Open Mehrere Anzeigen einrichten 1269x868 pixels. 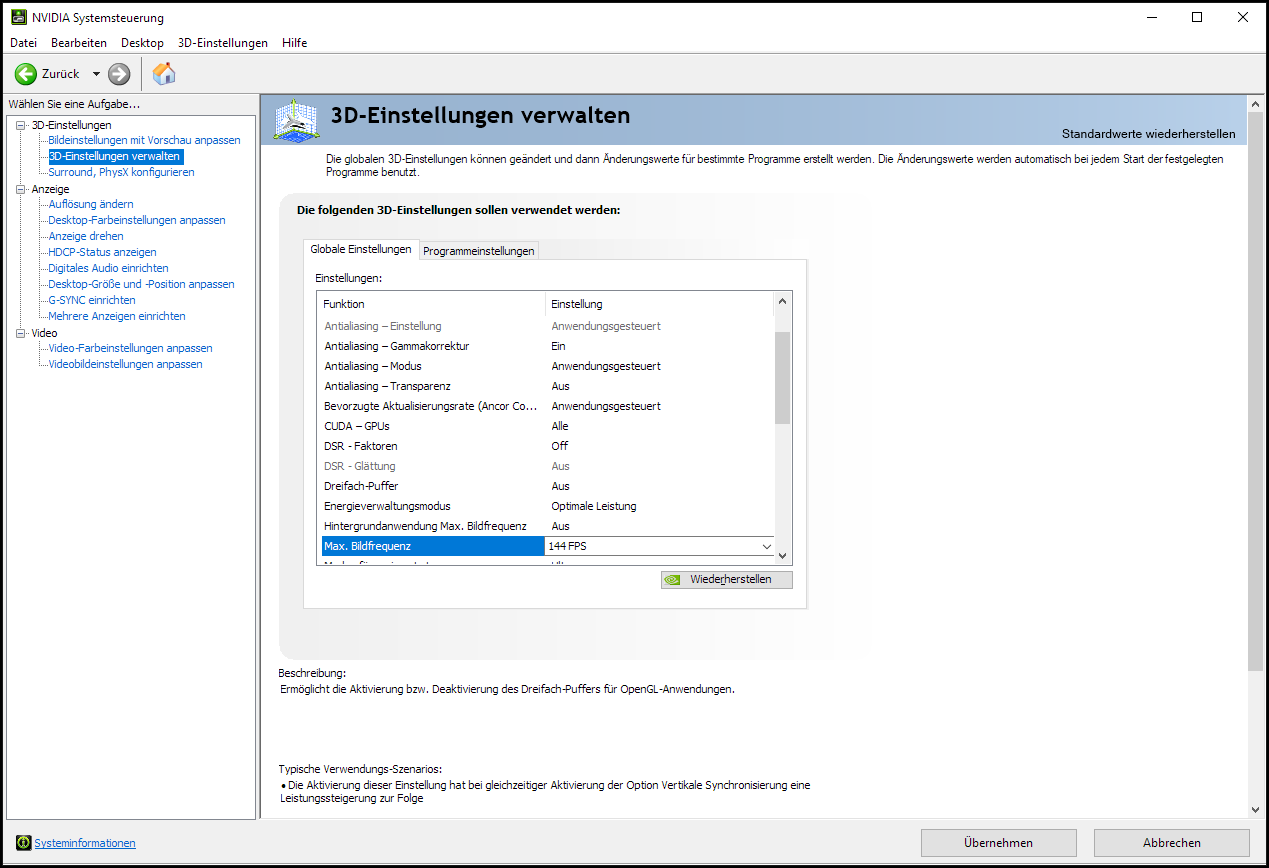[x=117, y=316]
